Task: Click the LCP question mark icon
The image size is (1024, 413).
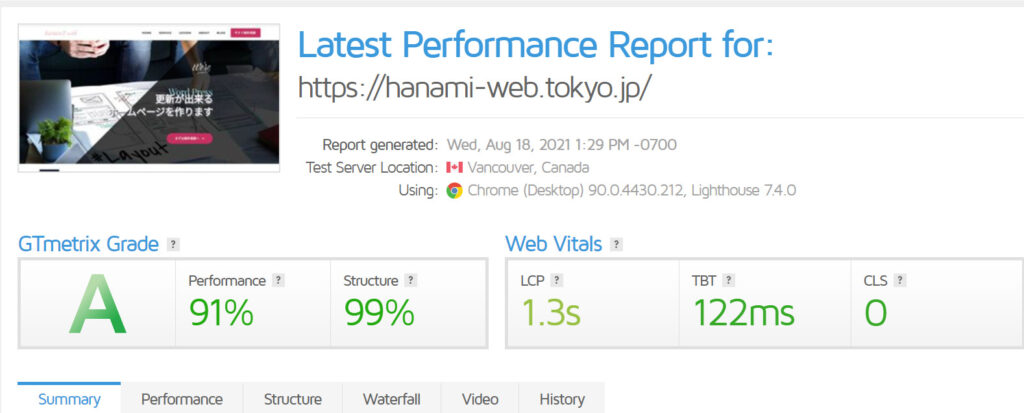Action: pyautogui.click(x=557, y=281)
